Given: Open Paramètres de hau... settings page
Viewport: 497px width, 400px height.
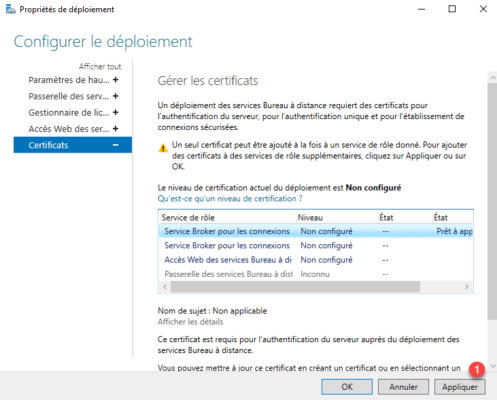Looking at the screenshot, I should point(69,80).
